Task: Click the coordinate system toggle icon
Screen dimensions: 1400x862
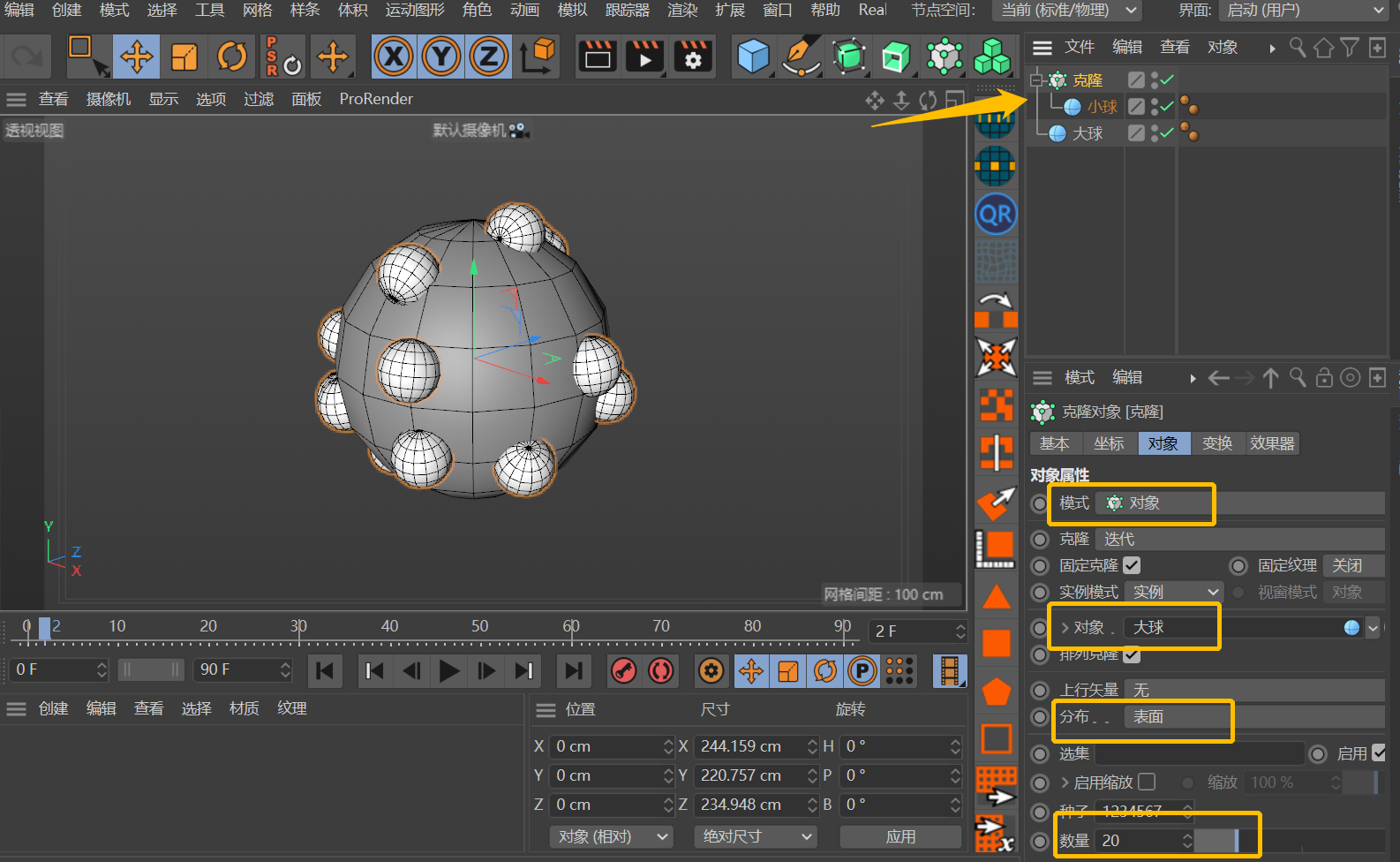Action: tap(537, 57)
